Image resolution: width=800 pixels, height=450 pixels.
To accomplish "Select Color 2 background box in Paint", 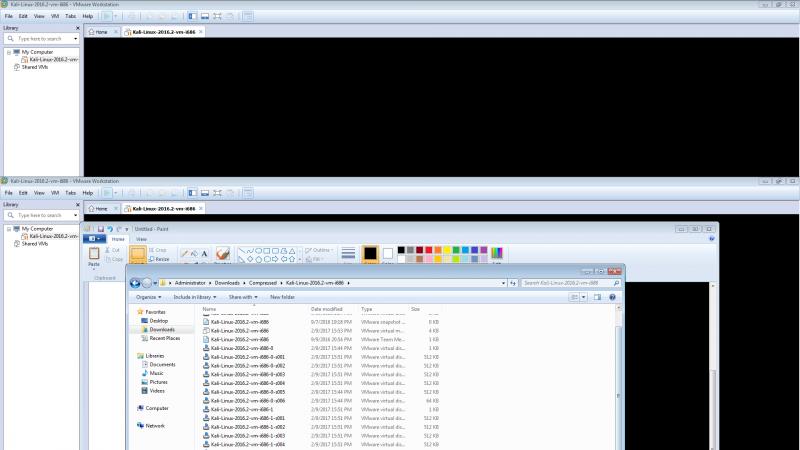I will 388,254.
